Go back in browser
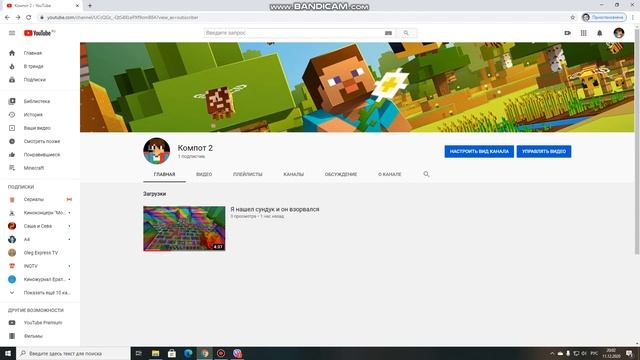Viewport: 640px width, 360px height. (7, 18)
